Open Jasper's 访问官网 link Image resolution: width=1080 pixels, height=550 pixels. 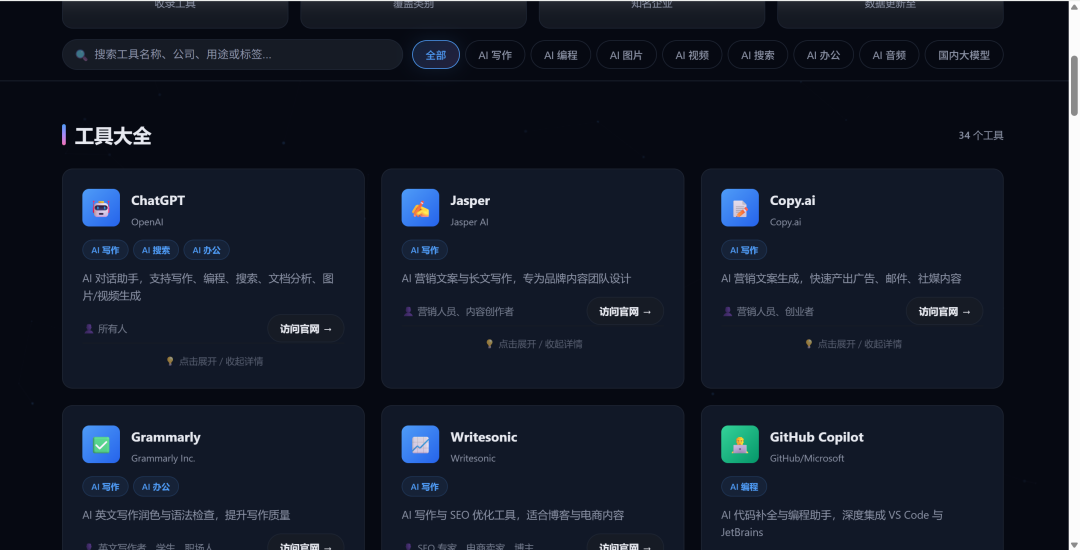tap(625, 312)
